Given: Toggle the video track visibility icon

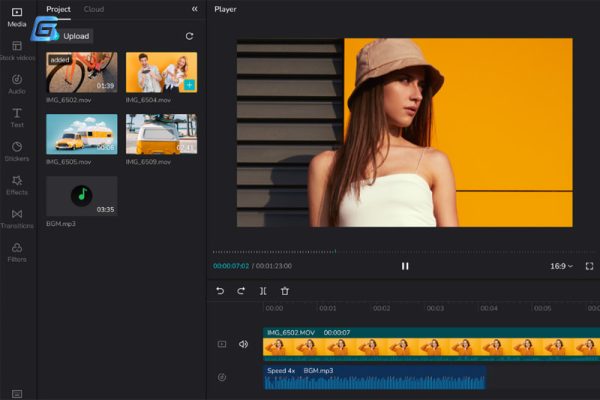Looking at the screenshot, I should [x=222, y=344].
